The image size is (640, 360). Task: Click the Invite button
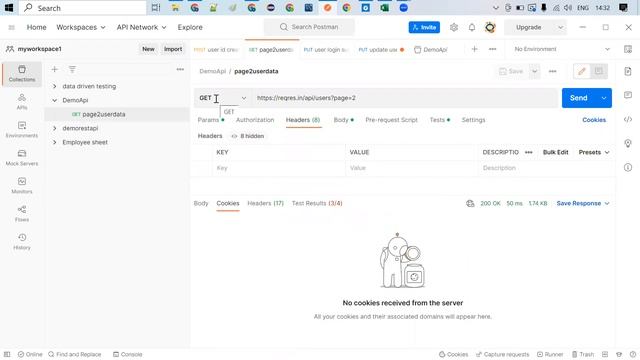[x=424, y=27]
